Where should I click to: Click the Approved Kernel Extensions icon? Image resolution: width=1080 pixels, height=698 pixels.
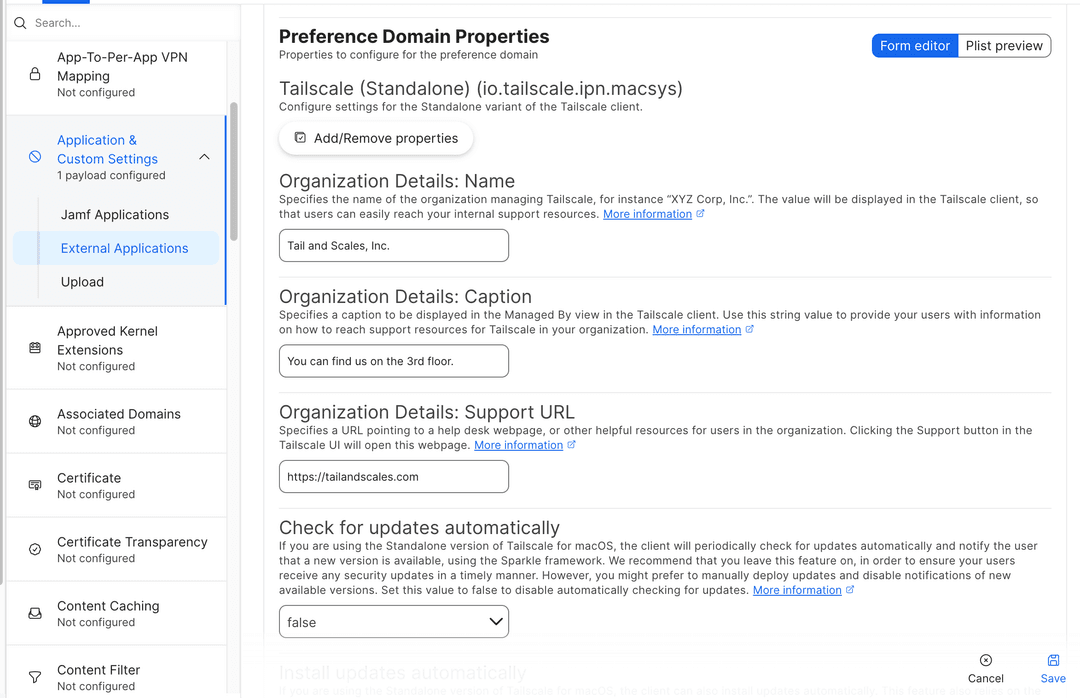pyautogui.click(x=35, y=348)
